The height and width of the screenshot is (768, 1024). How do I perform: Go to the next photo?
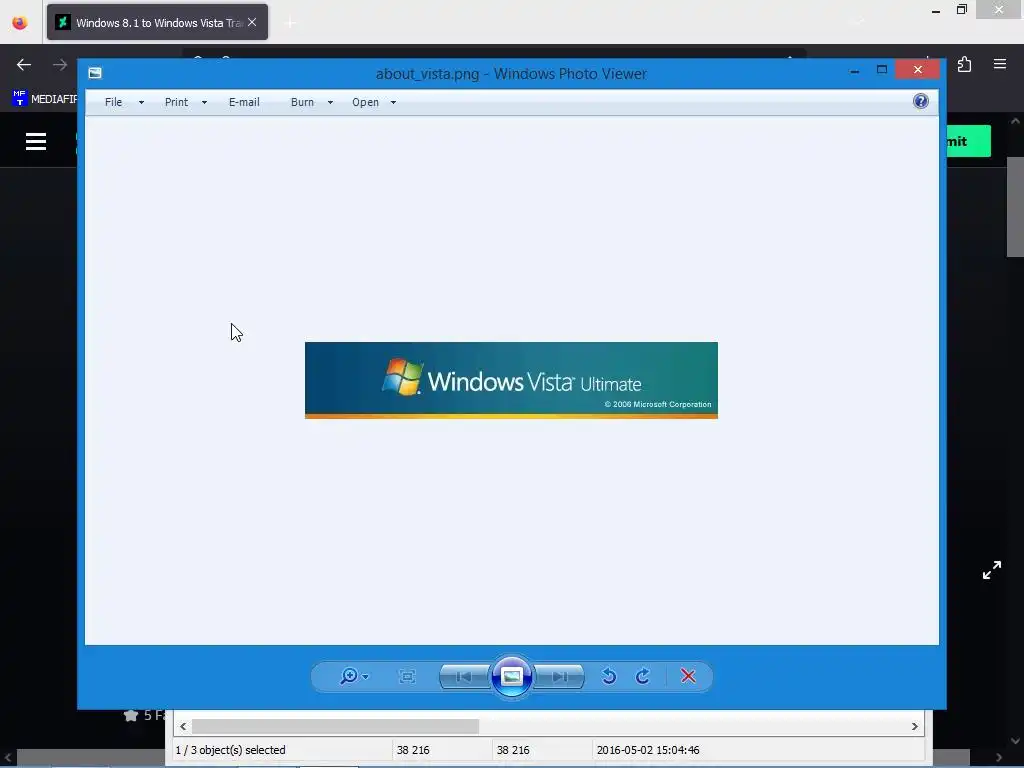pos(560,677)
